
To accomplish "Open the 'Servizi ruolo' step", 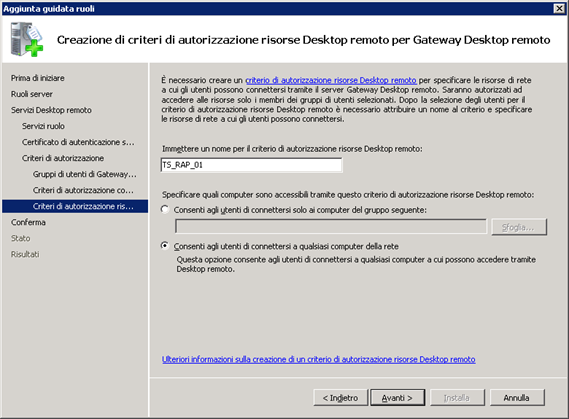I will pyautogui.click(x=43, y=126).
